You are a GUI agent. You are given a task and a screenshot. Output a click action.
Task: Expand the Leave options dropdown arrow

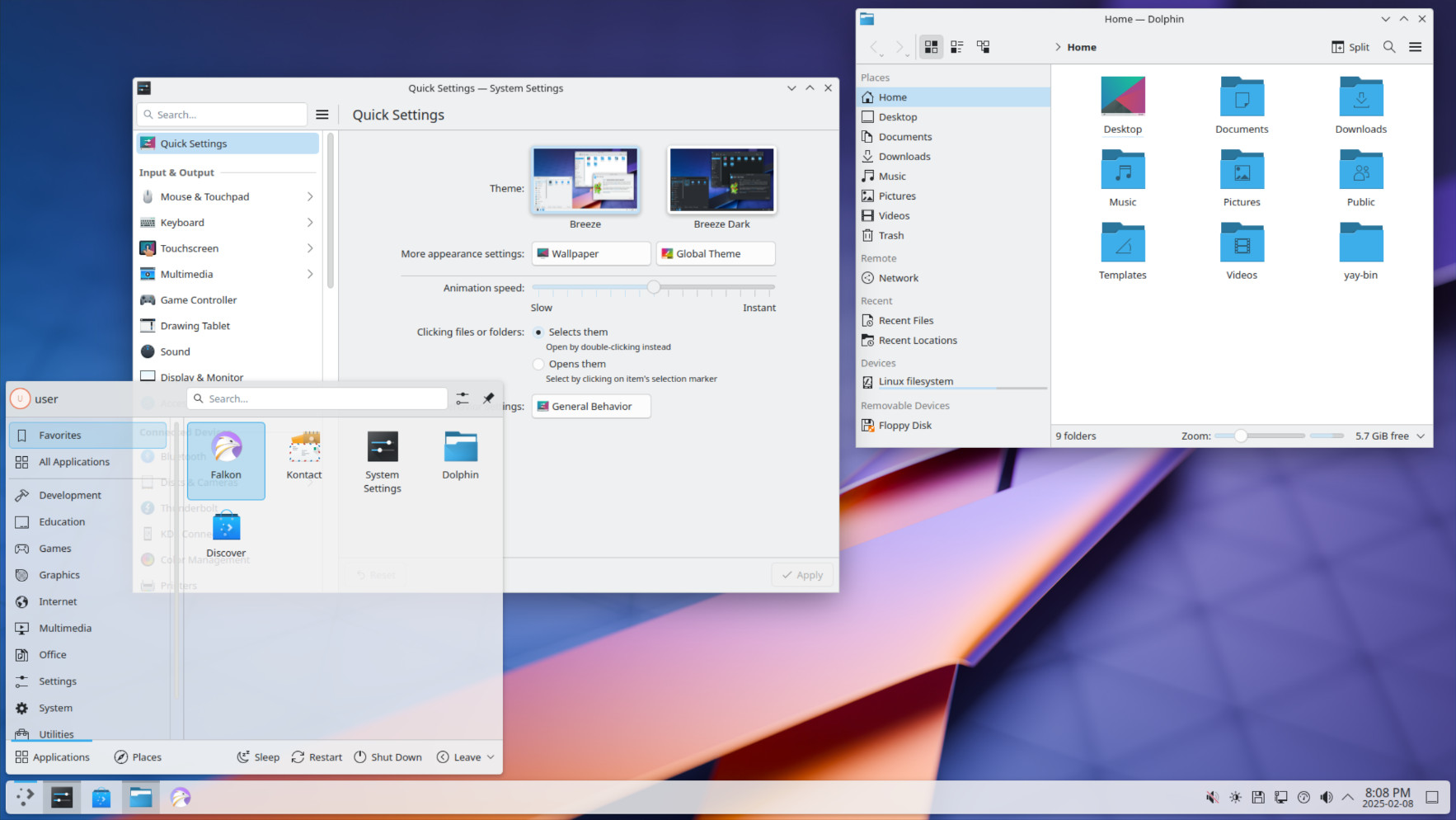click(x=491, y=757)
